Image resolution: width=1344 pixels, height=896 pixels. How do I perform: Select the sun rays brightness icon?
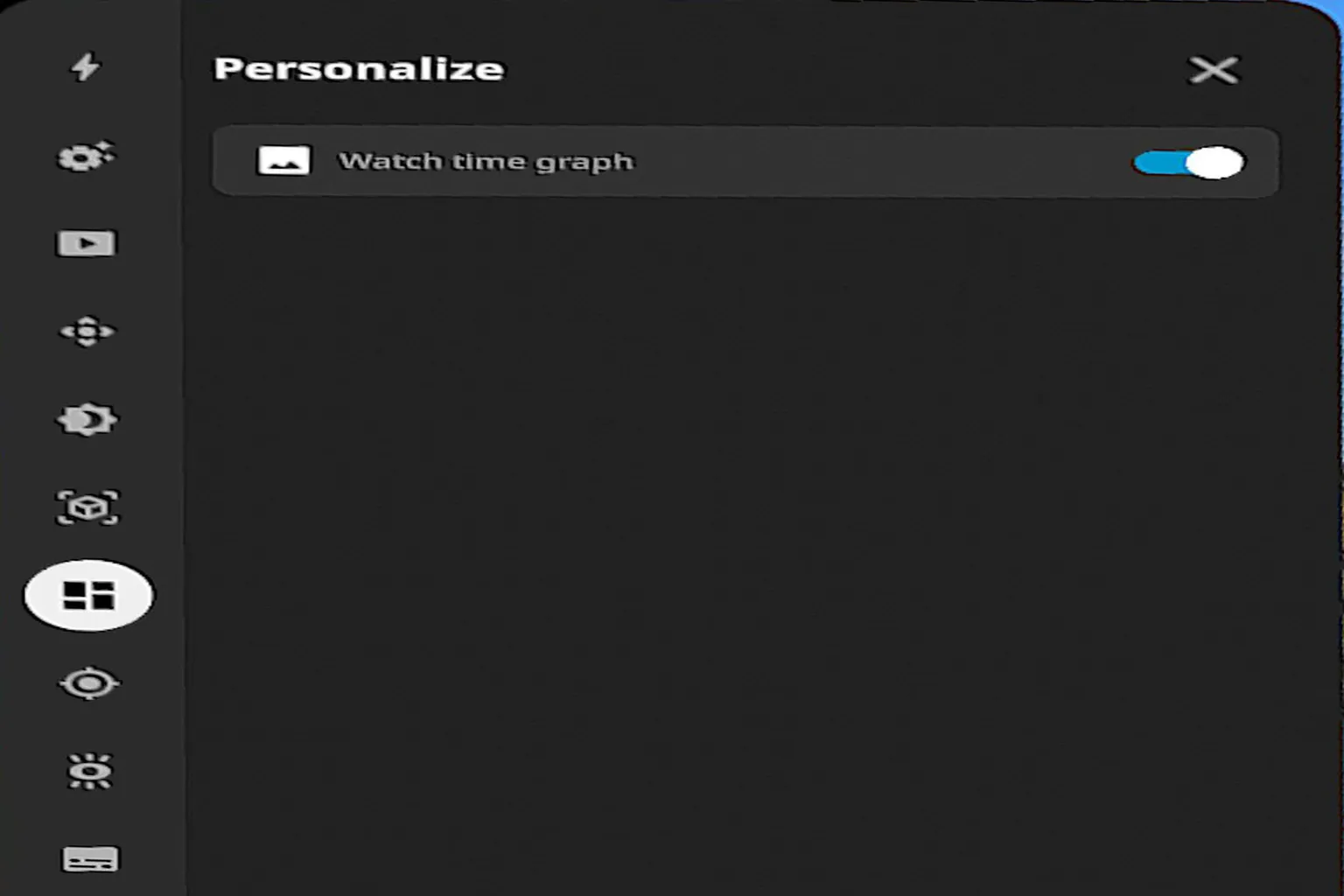[89, 772]
